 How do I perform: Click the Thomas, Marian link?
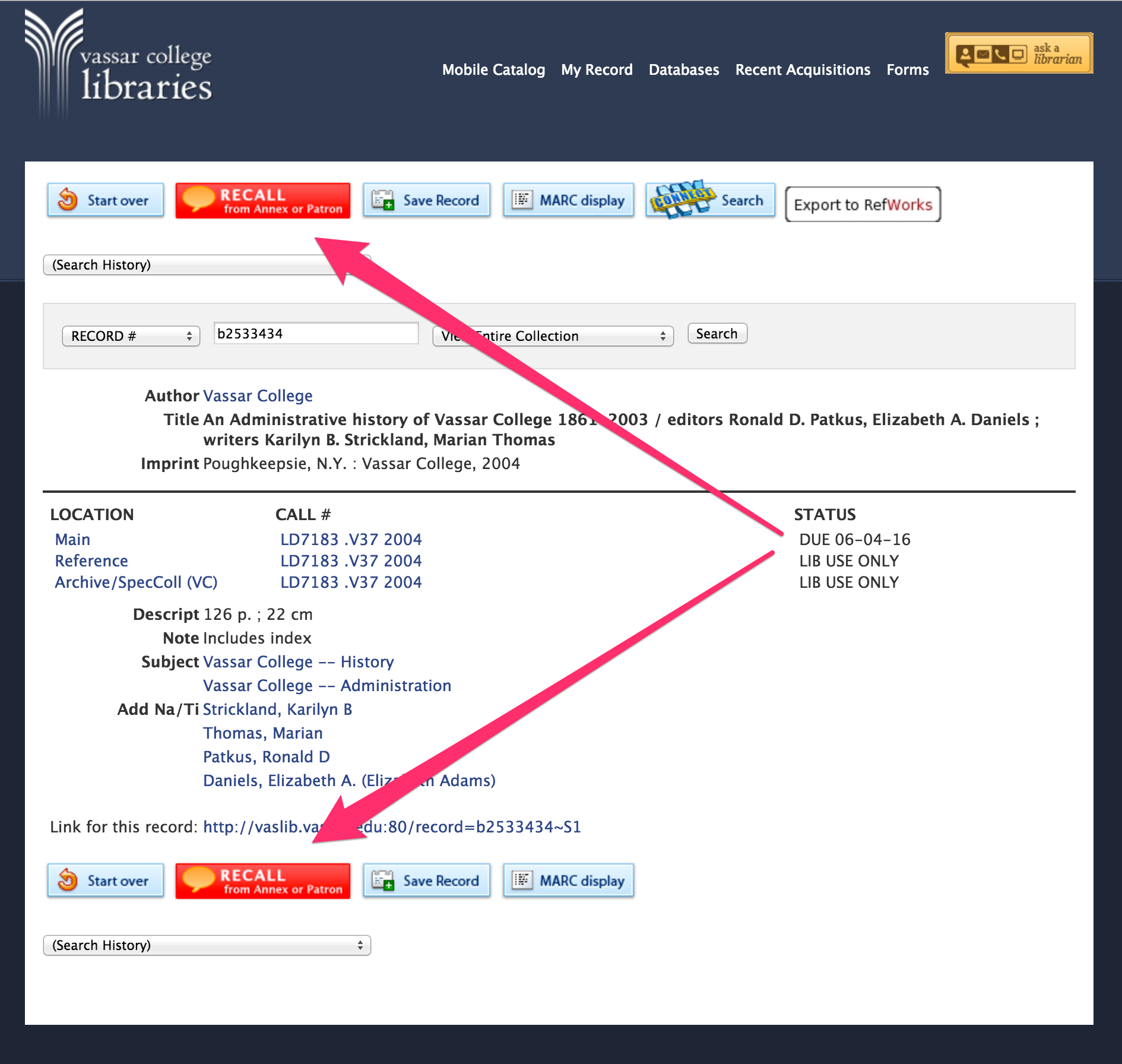click(x=263, y=733)
